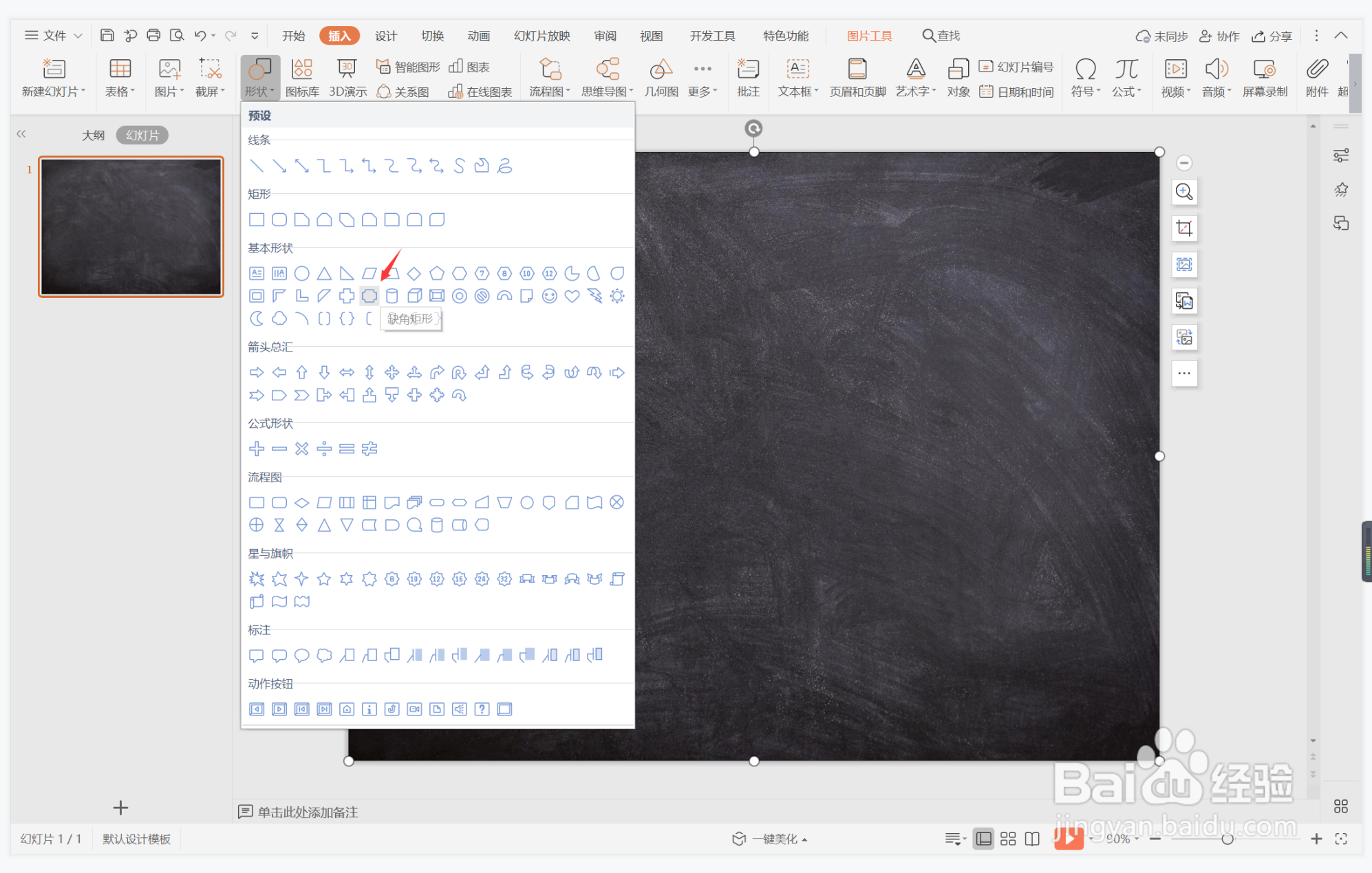Screen dimensions: 1372x873
Task: Choose the home action button shape
Action: (347, 709)
